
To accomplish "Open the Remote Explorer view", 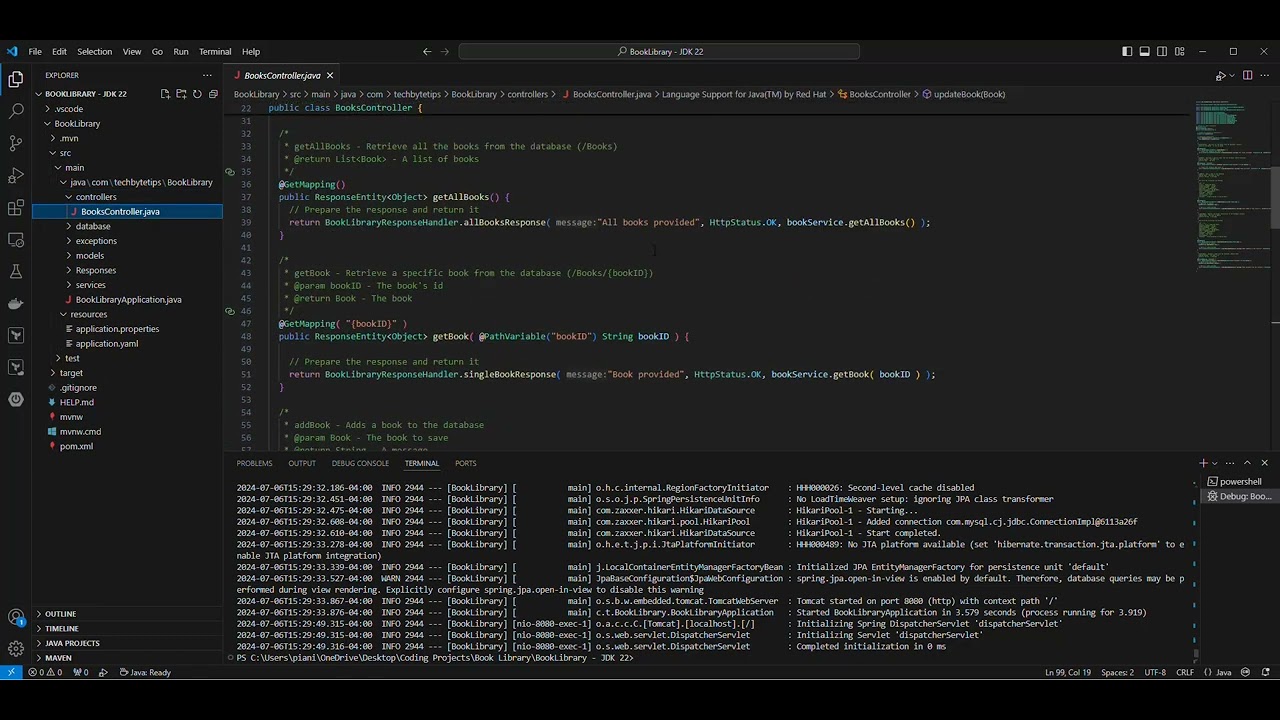I will point(15,239).
